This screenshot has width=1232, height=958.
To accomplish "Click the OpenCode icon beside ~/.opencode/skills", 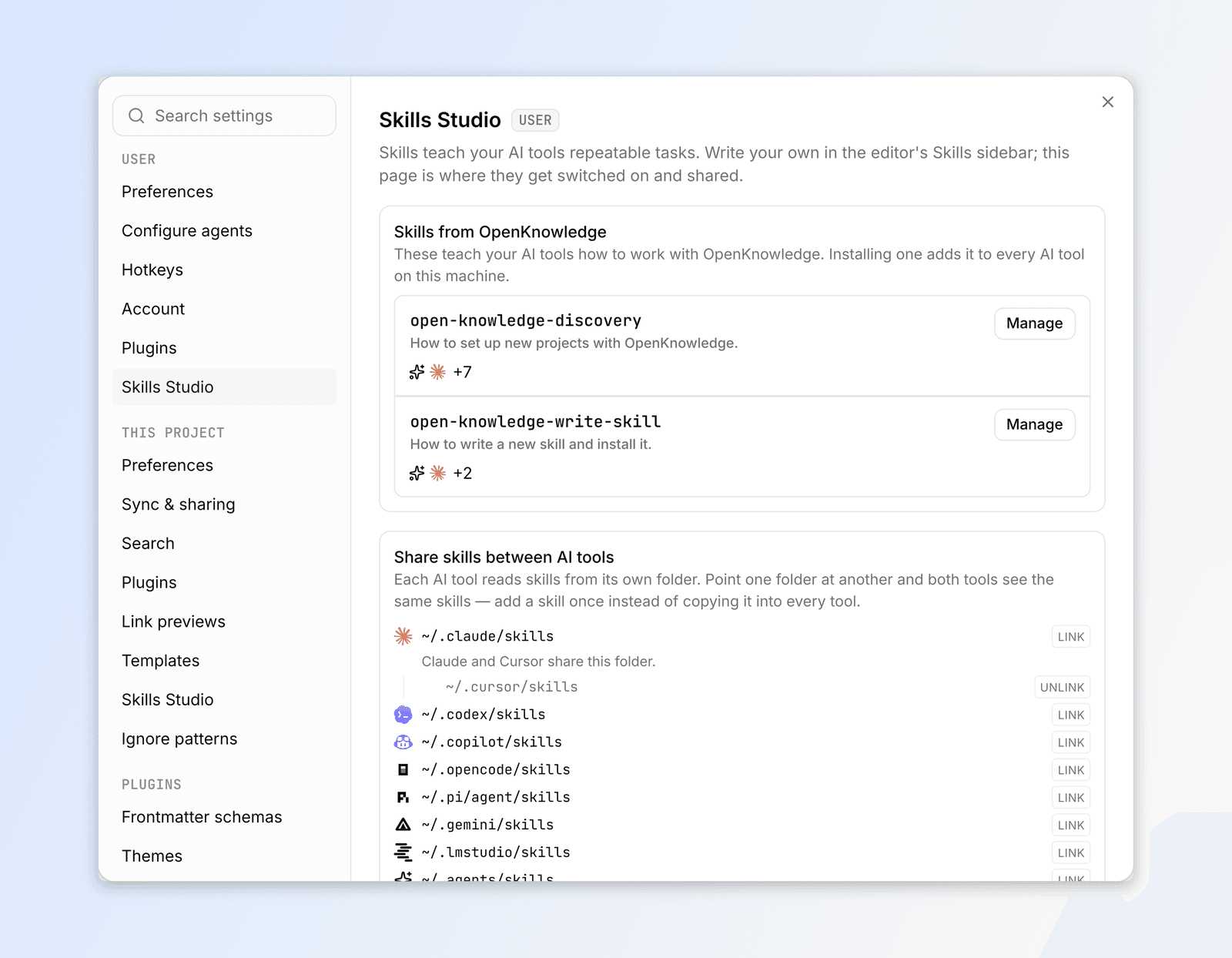I will coord(403,769).
